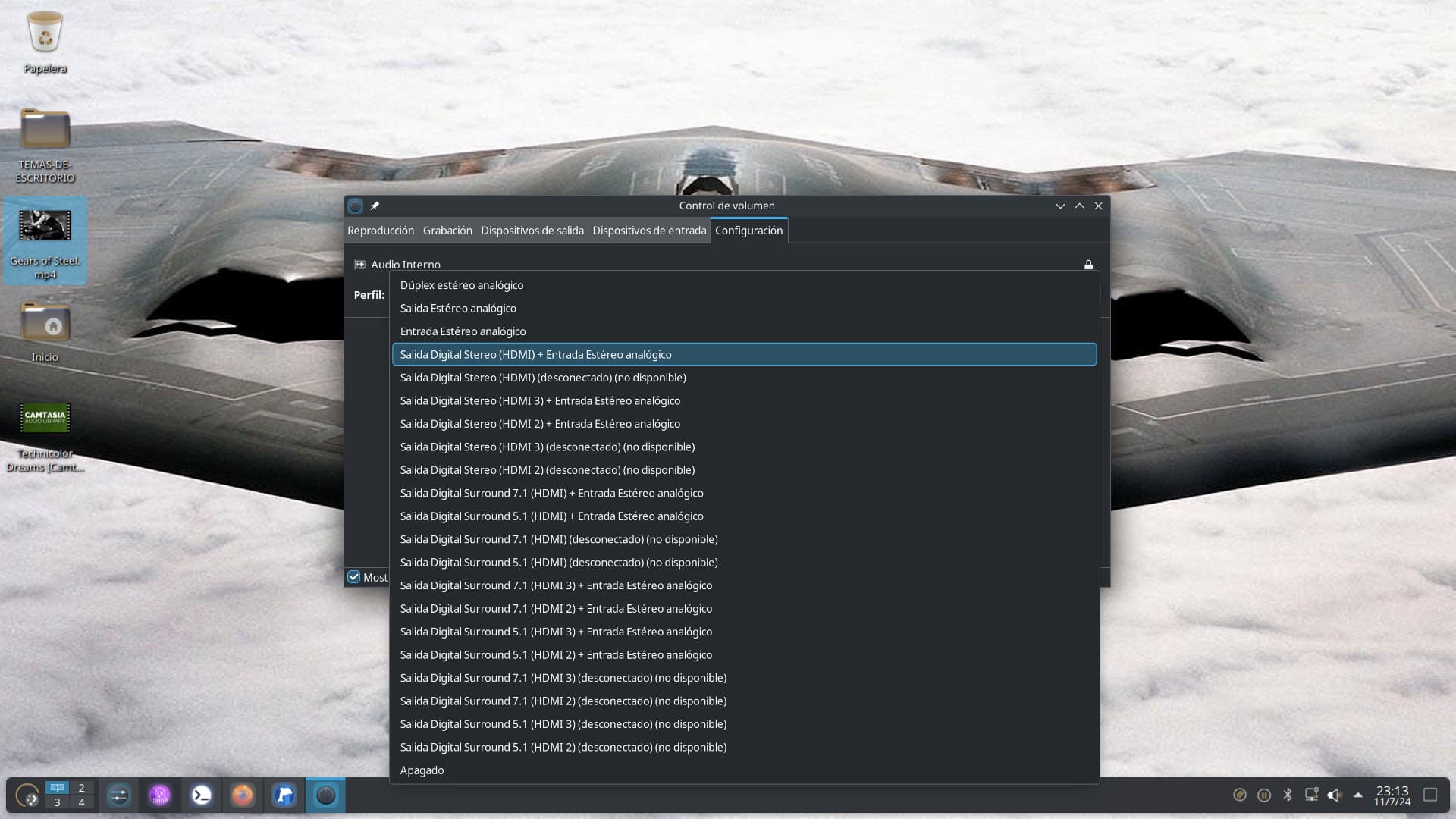The width and height of the screenshot is (1456, 819).
Task: Open the purple Shop app in the taskbar
Action: click(160, 795)
